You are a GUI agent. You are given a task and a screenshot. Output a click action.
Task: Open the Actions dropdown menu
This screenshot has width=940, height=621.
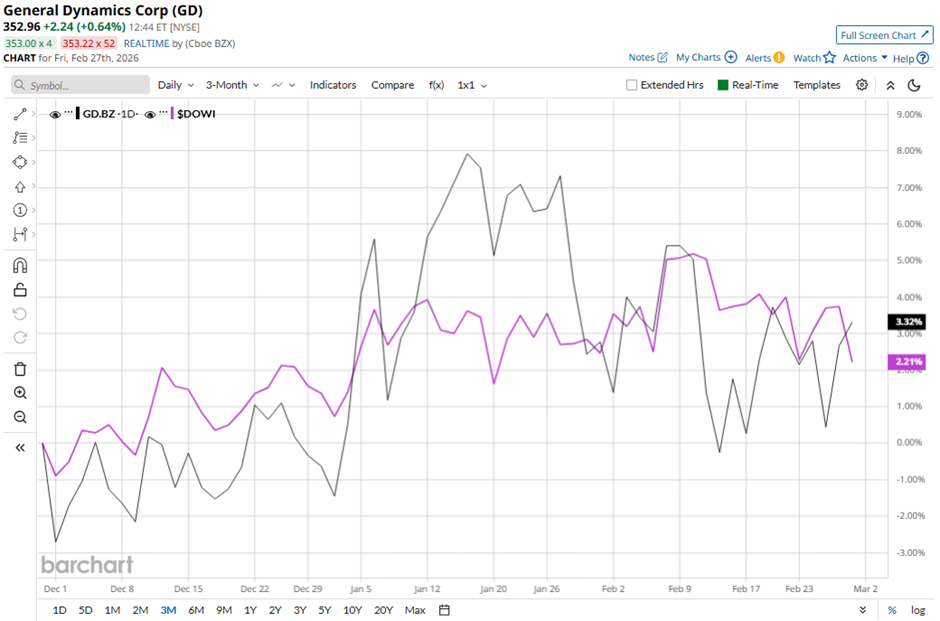pyautogui.click(x=865, y=58)
